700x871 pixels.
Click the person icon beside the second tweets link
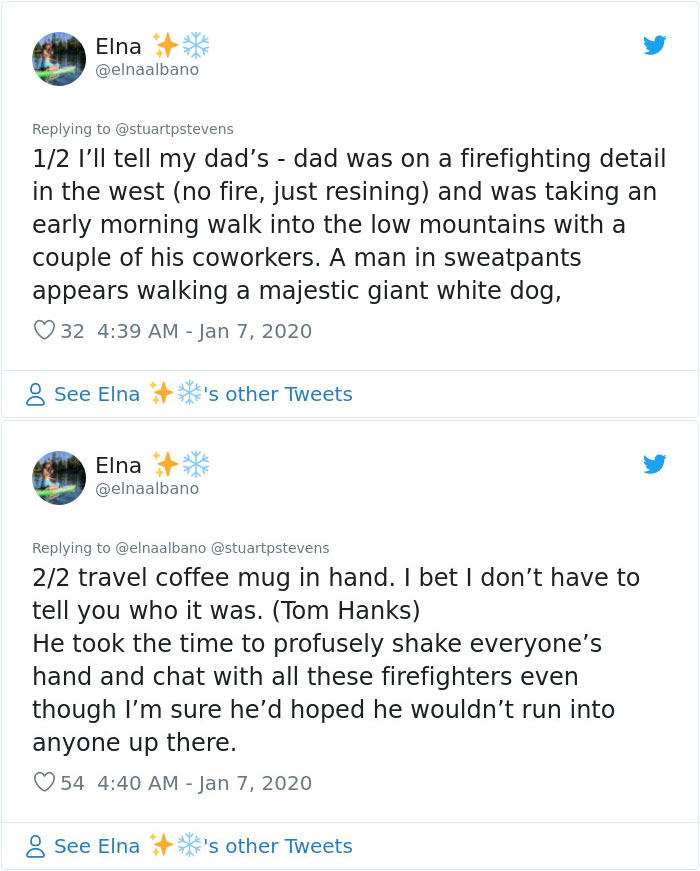point(34,846)
